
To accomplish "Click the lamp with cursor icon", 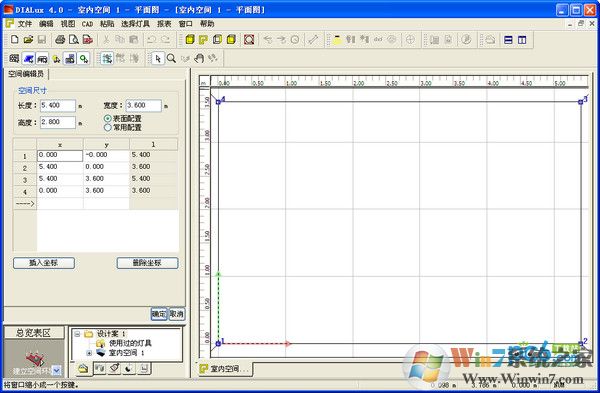I will (x=56, y=59).
